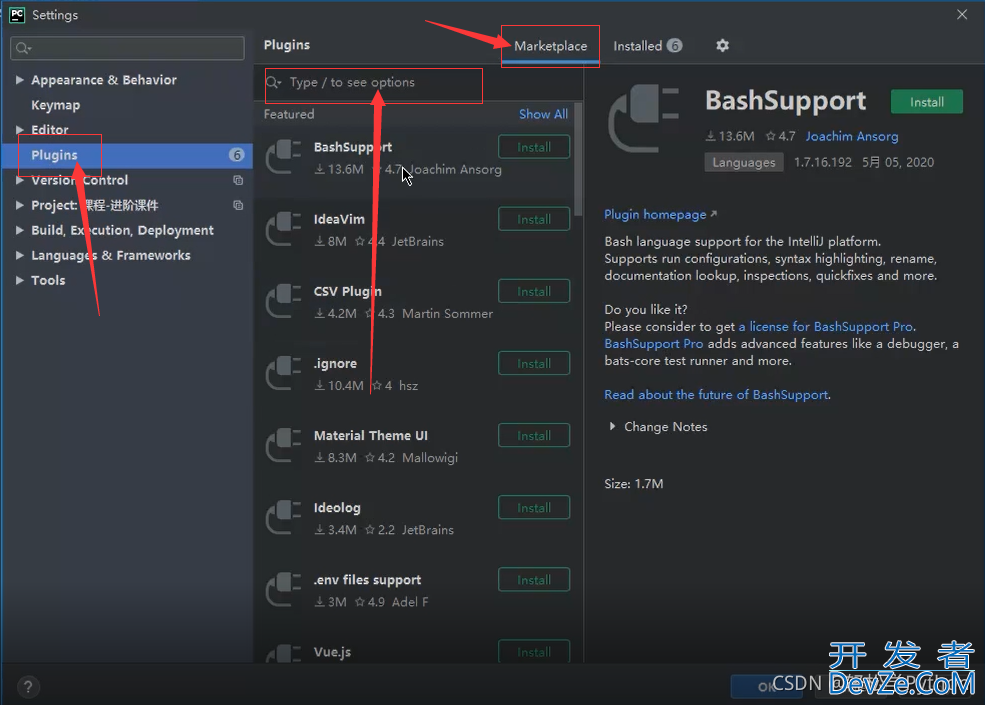Expand the Editor settings section
This screenshot has width=985, height=705.
pos(19,130)
